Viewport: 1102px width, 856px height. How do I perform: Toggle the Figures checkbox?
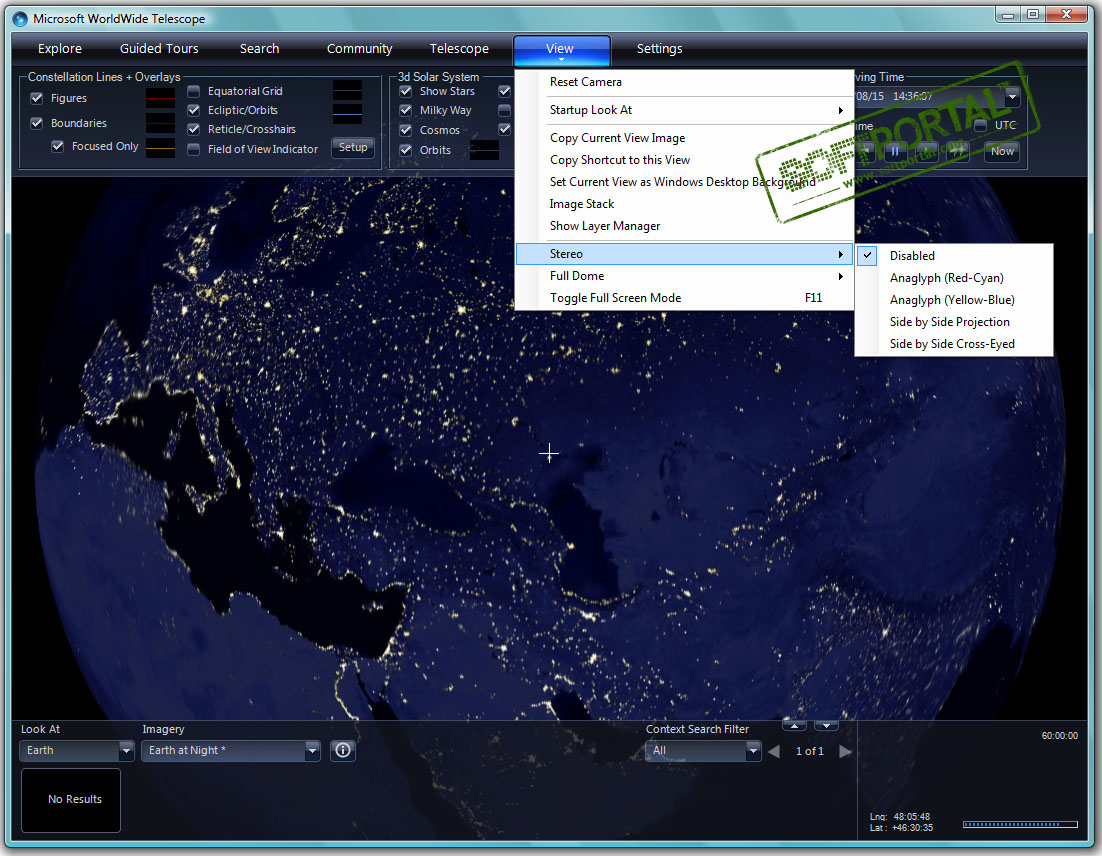pos(37,98)
